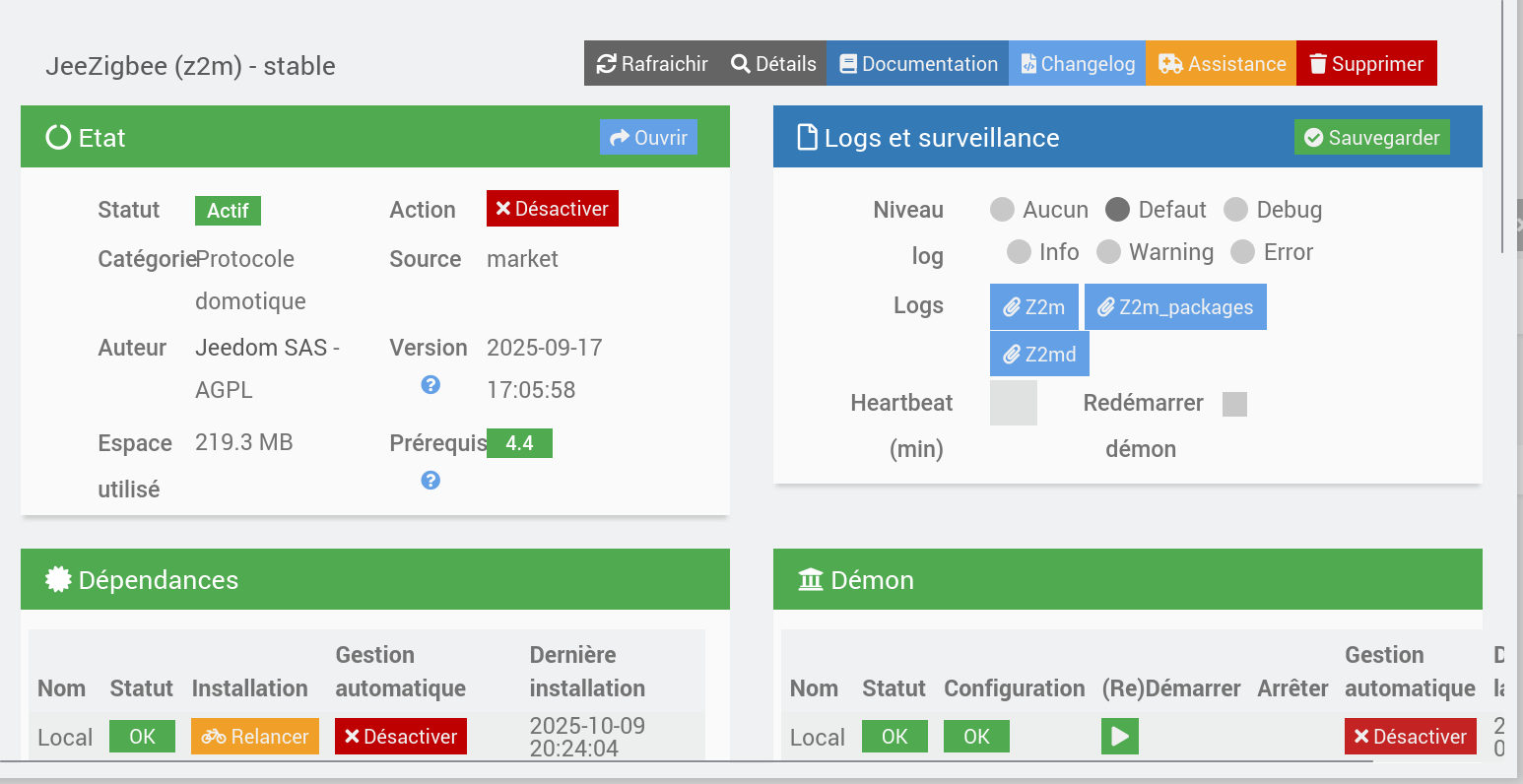Click the version date '2025-09-17 17:05:58'
The image size is (1523, 784).
pyautogui.click(x=545, y=368)
